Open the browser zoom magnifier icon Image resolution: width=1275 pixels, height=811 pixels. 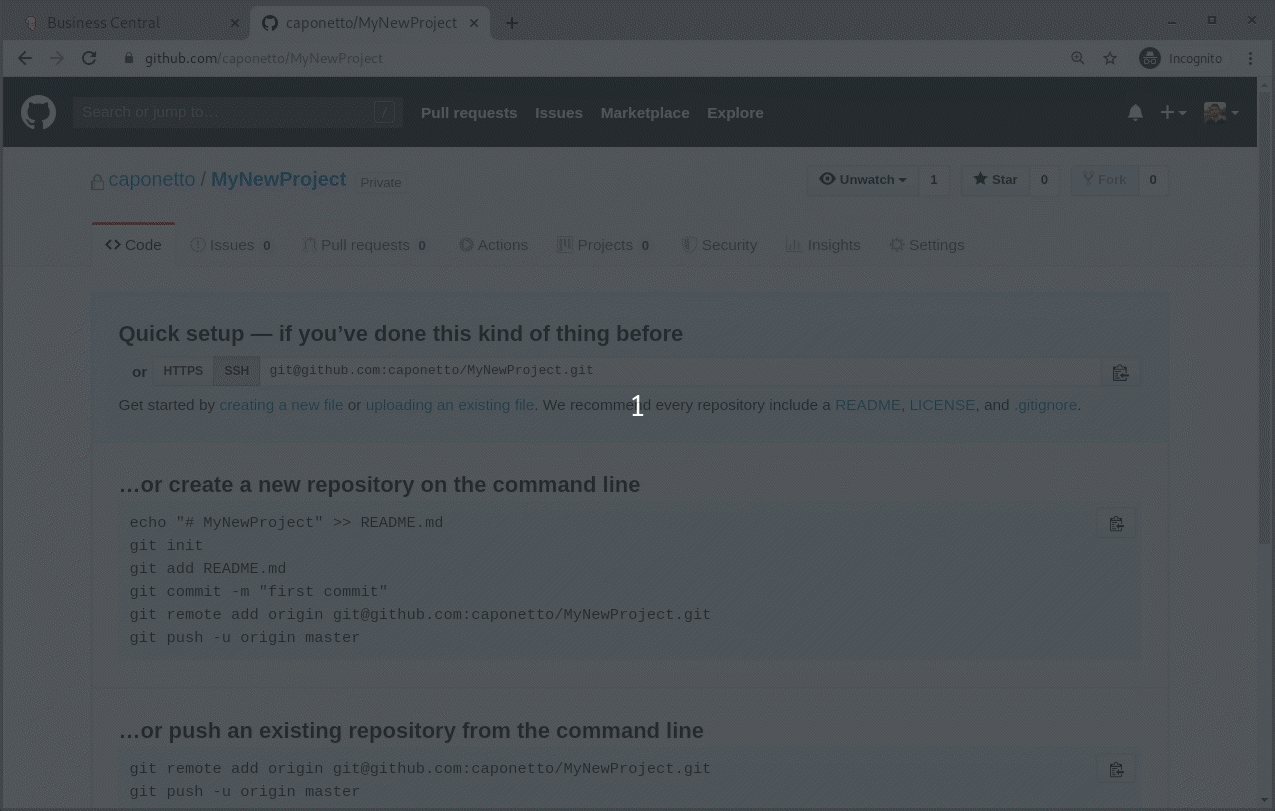point(1078,58)
